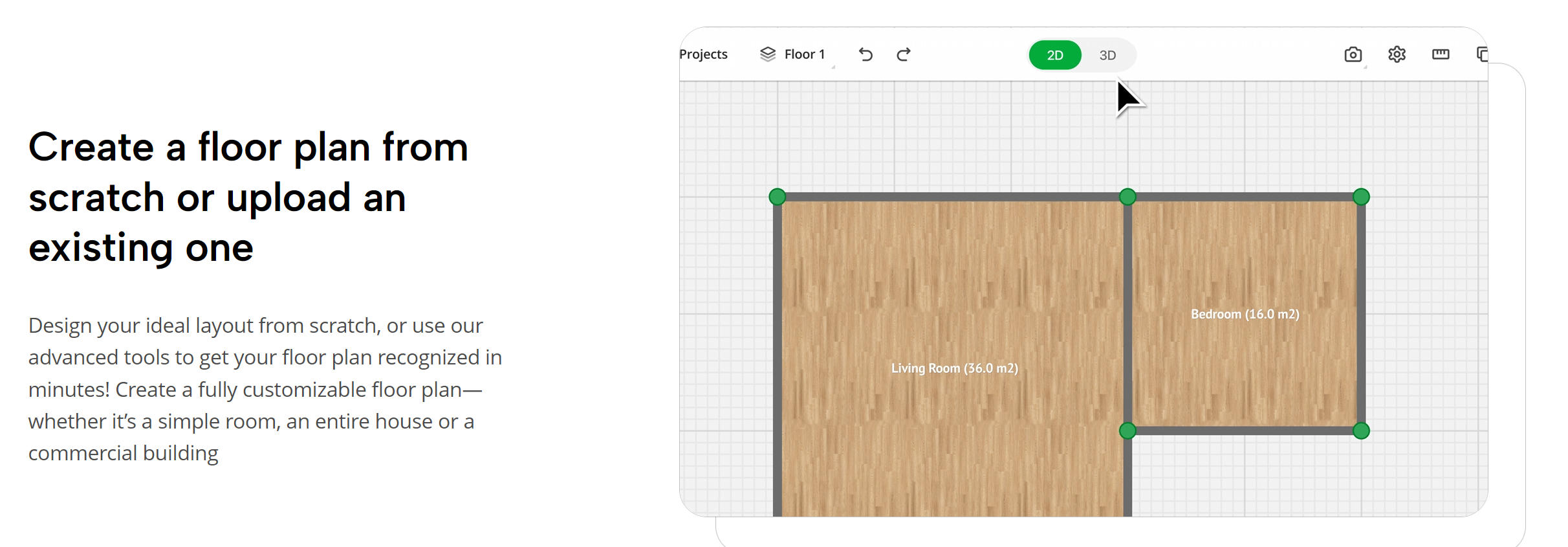Open the camera snapshot tool

tap(1353, 54)
